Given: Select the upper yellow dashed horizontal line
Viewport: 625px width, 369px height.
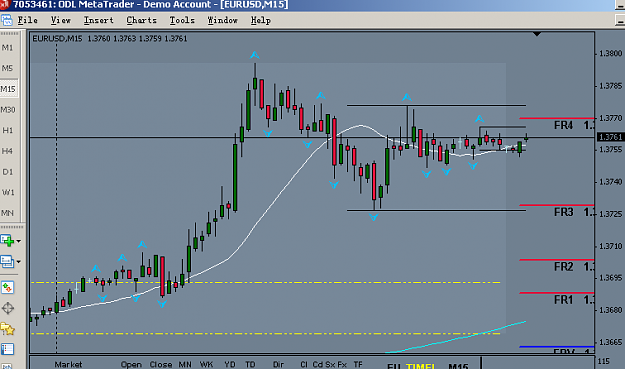Looking at the screenshot, I should pyautogui.click(x=265, y=283).
